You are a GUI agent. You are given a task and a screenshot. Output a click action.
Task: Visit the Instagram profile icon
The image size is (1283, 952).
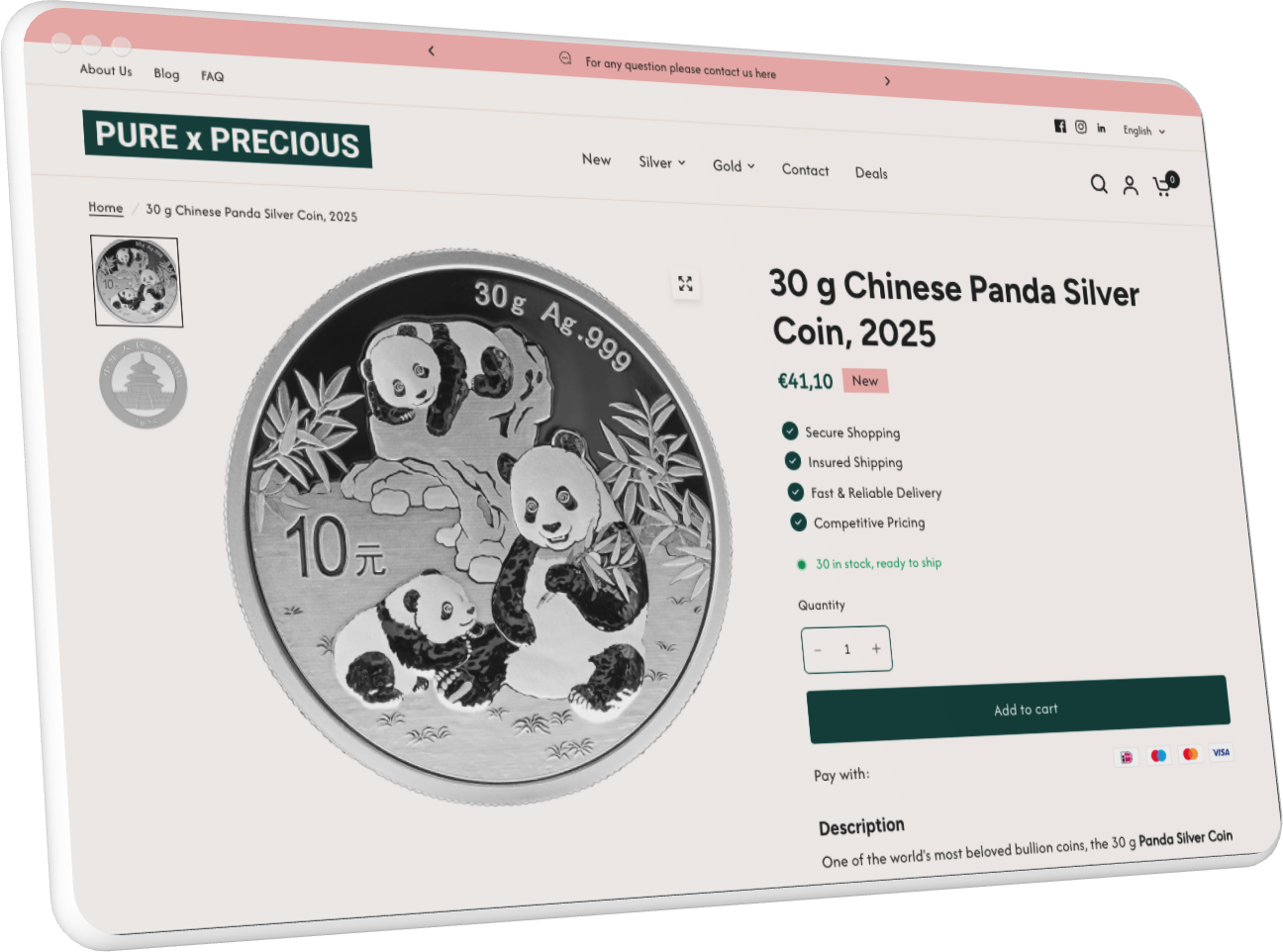[1081, 127]
